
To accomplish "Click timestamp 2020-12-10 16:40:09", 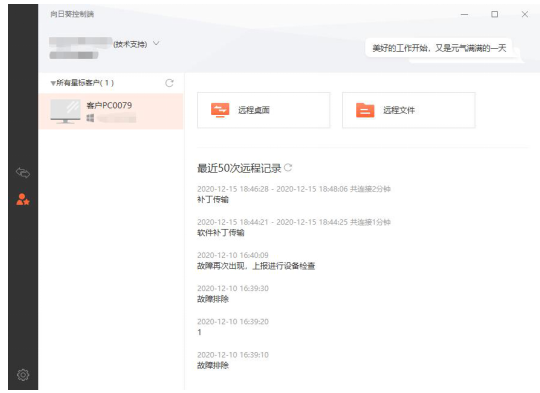I will tap(233, 255).
